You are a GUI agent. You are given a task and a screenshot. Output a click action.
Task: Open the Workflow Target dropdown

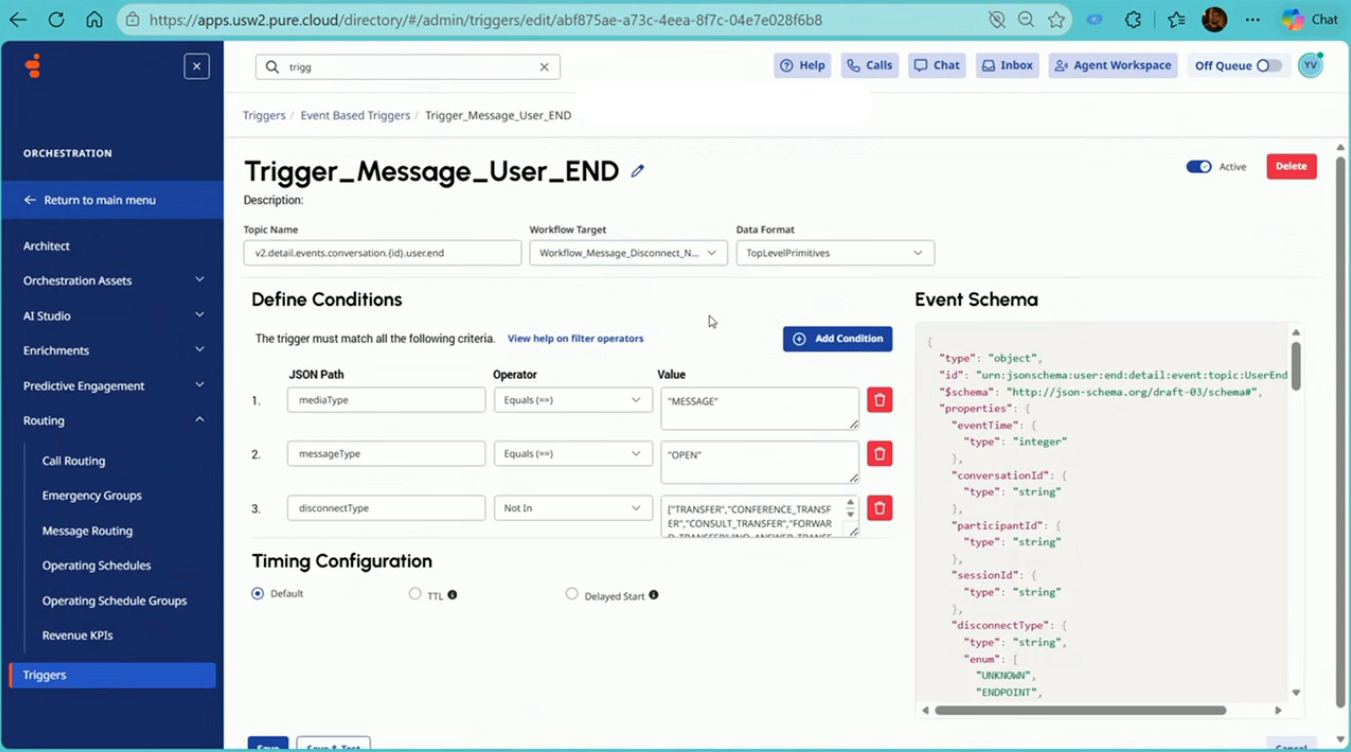pos(628,253)
